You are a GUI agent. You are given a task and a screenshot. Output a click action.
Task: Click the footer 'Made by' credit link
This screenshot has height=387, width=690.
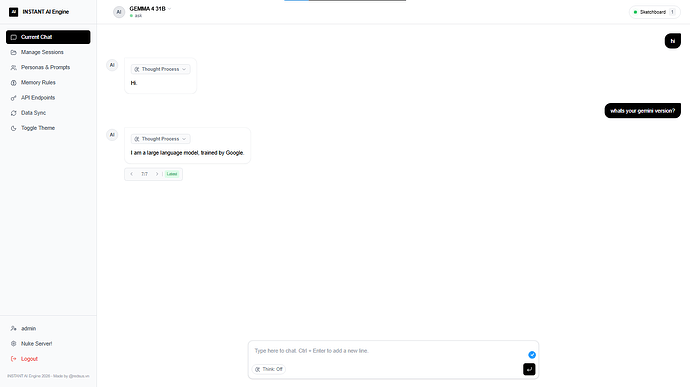click(71, 376)
